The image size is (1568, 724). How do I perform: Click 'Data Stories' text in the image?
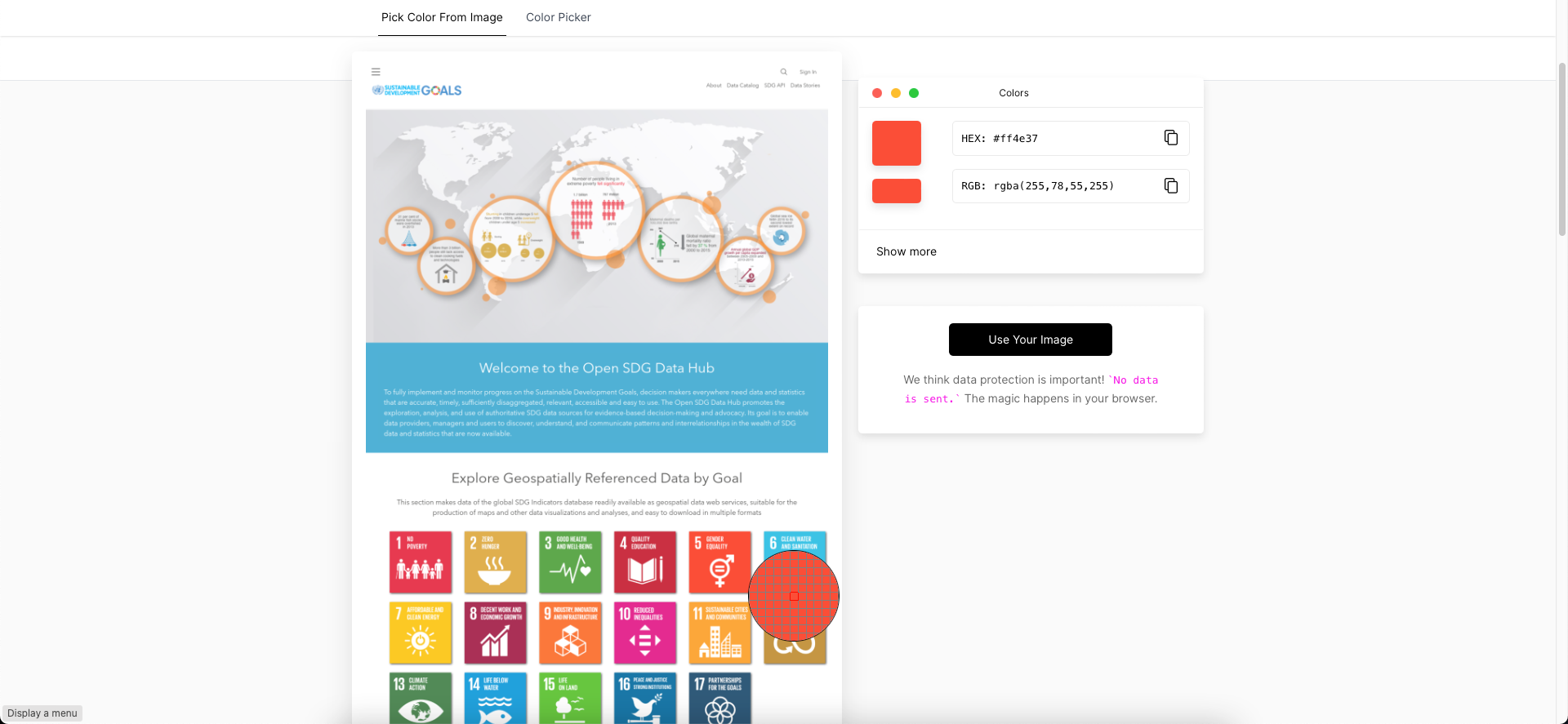point(805,85)
